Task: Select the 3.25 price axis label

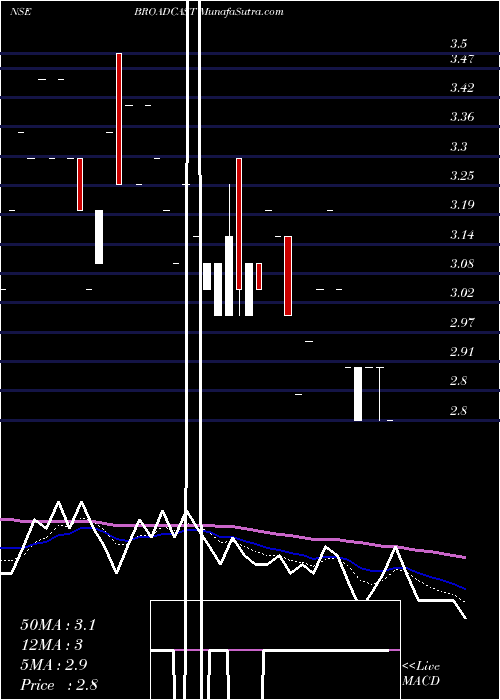Action: (462, 176)
